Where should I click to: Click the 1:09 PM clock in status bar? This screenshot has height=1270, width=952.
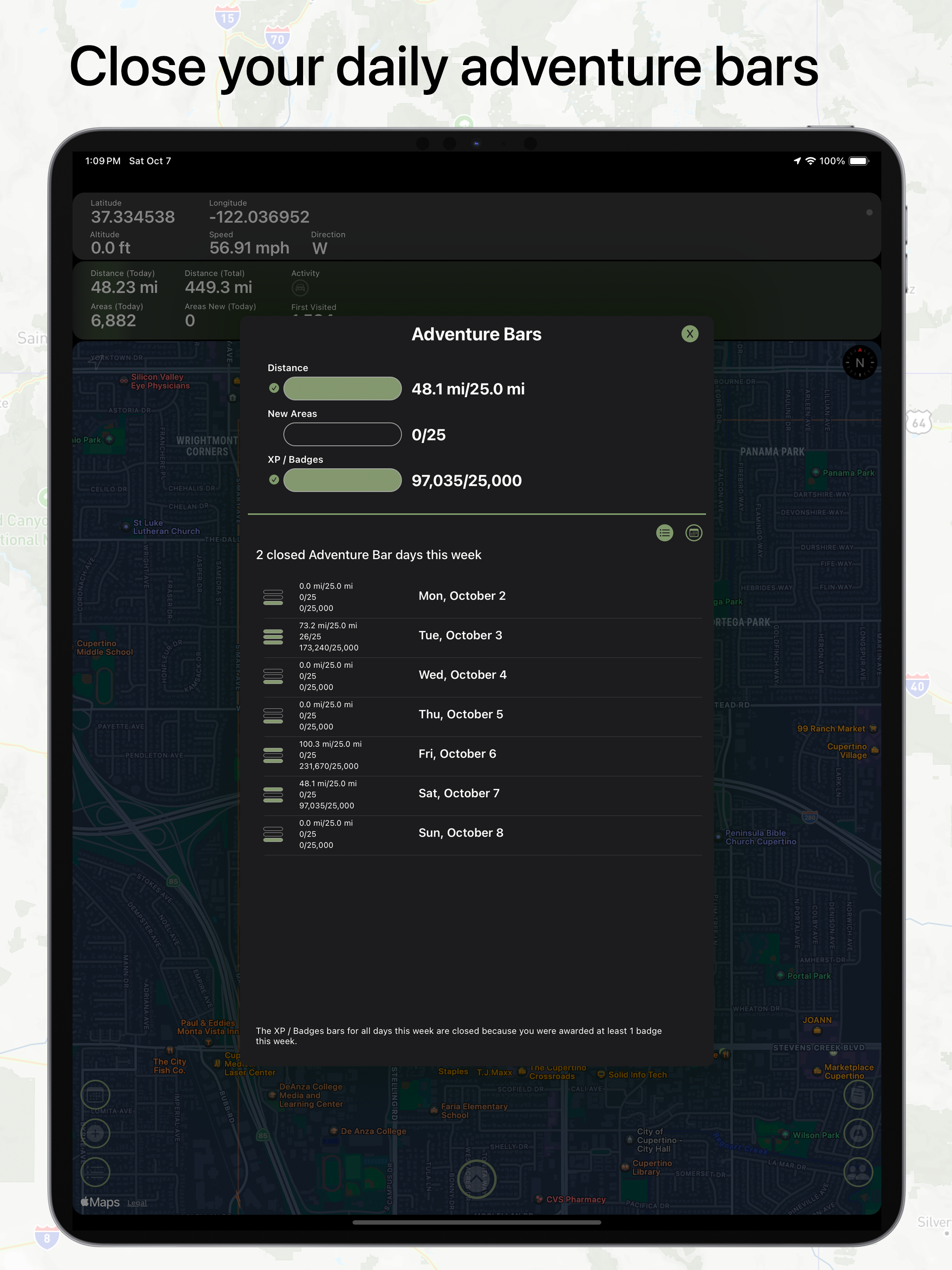pos(103,161)
